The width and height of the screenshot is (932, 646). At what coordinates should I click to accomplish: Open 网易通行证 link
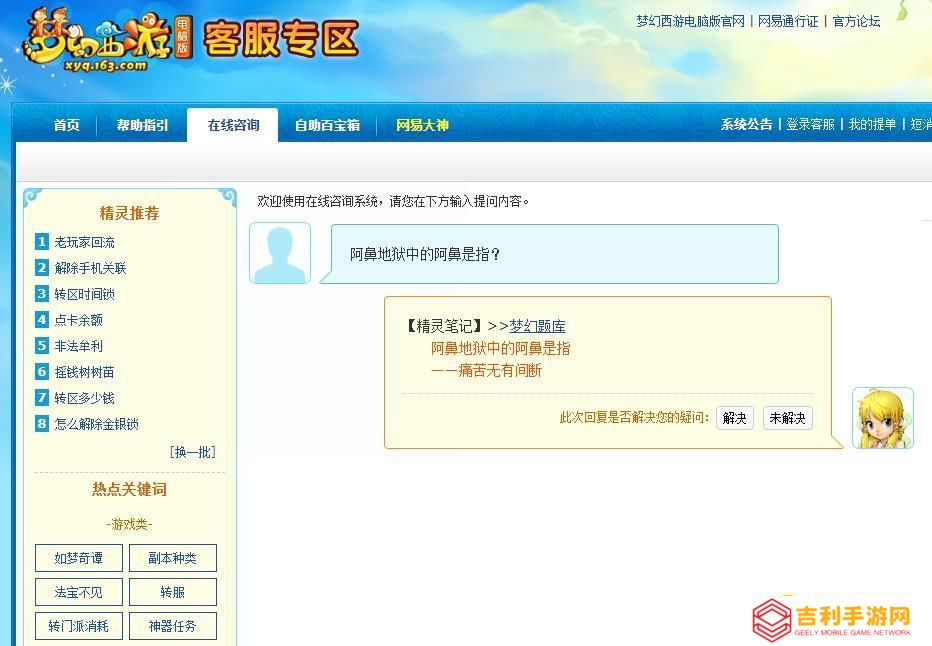click(788, 21)
